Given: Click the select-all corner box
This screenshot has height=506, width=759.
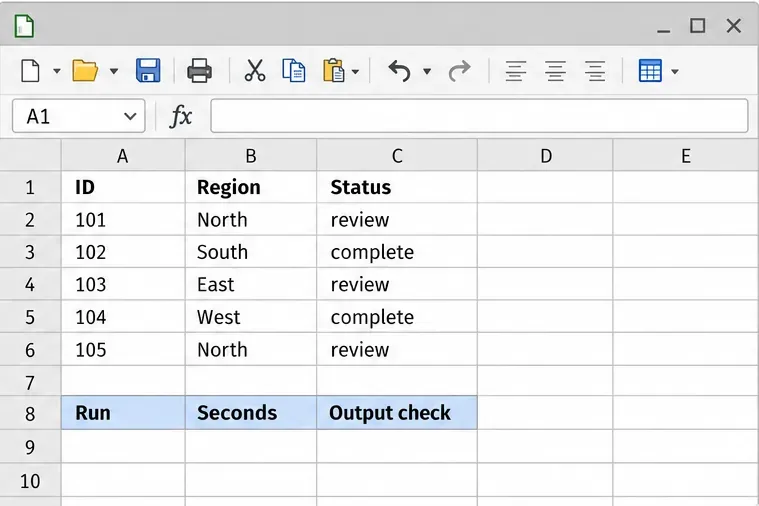Looking at the screenshot, I should pos(30,155).
